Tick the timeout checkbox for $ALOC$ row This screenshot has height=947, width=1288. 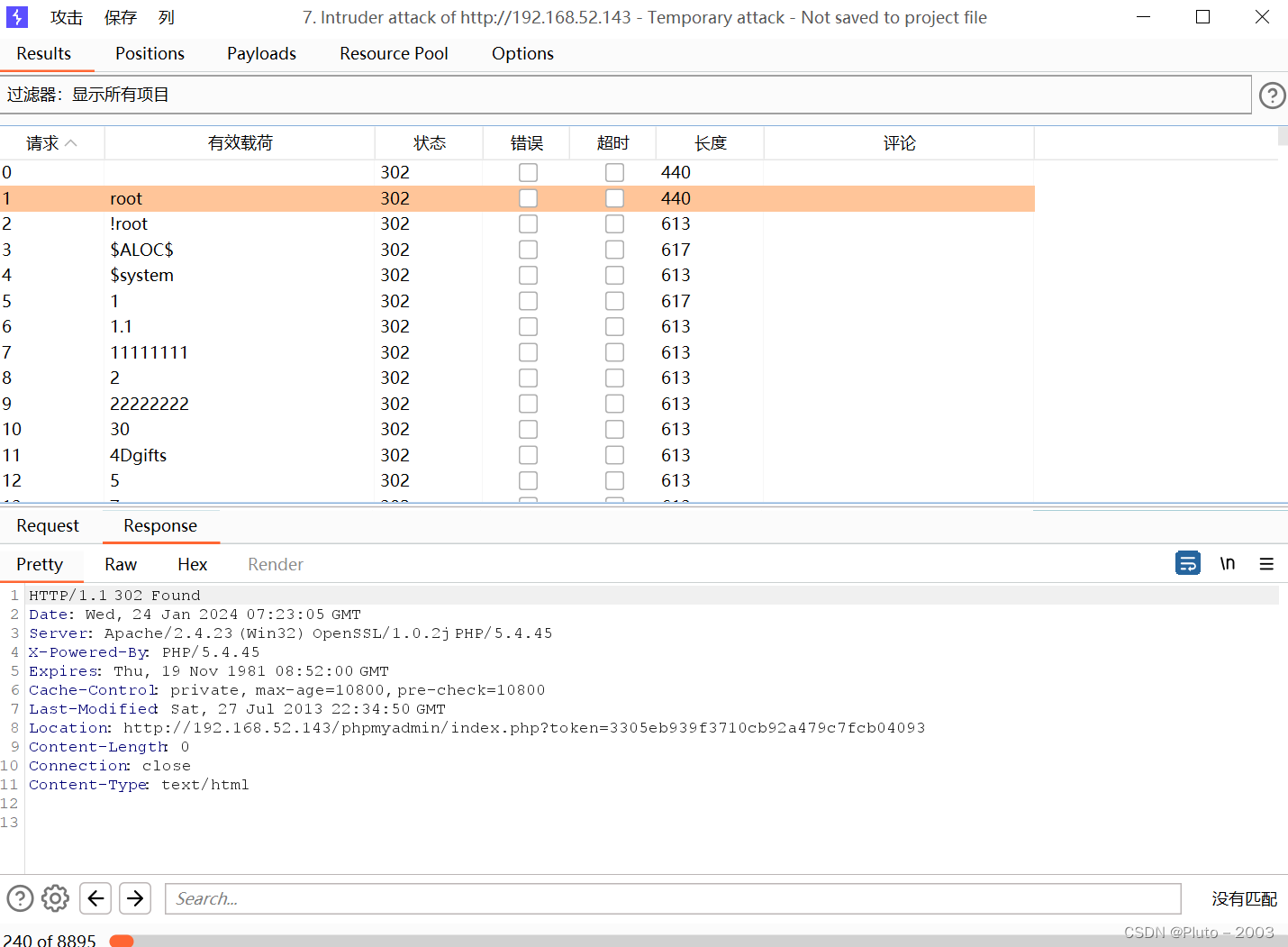pos(614,250)
